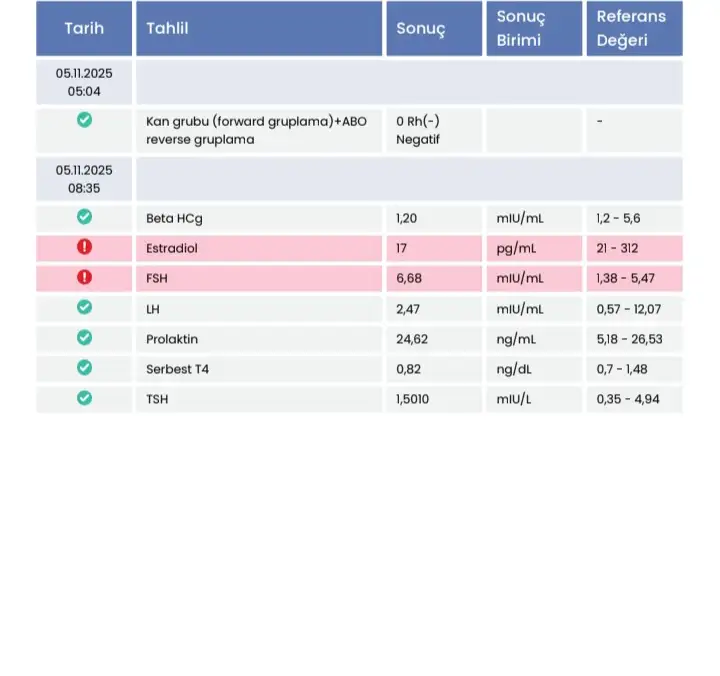The image size is (720, 676).
Task: Click the Sonuç column header
Action: coord(421,28)
